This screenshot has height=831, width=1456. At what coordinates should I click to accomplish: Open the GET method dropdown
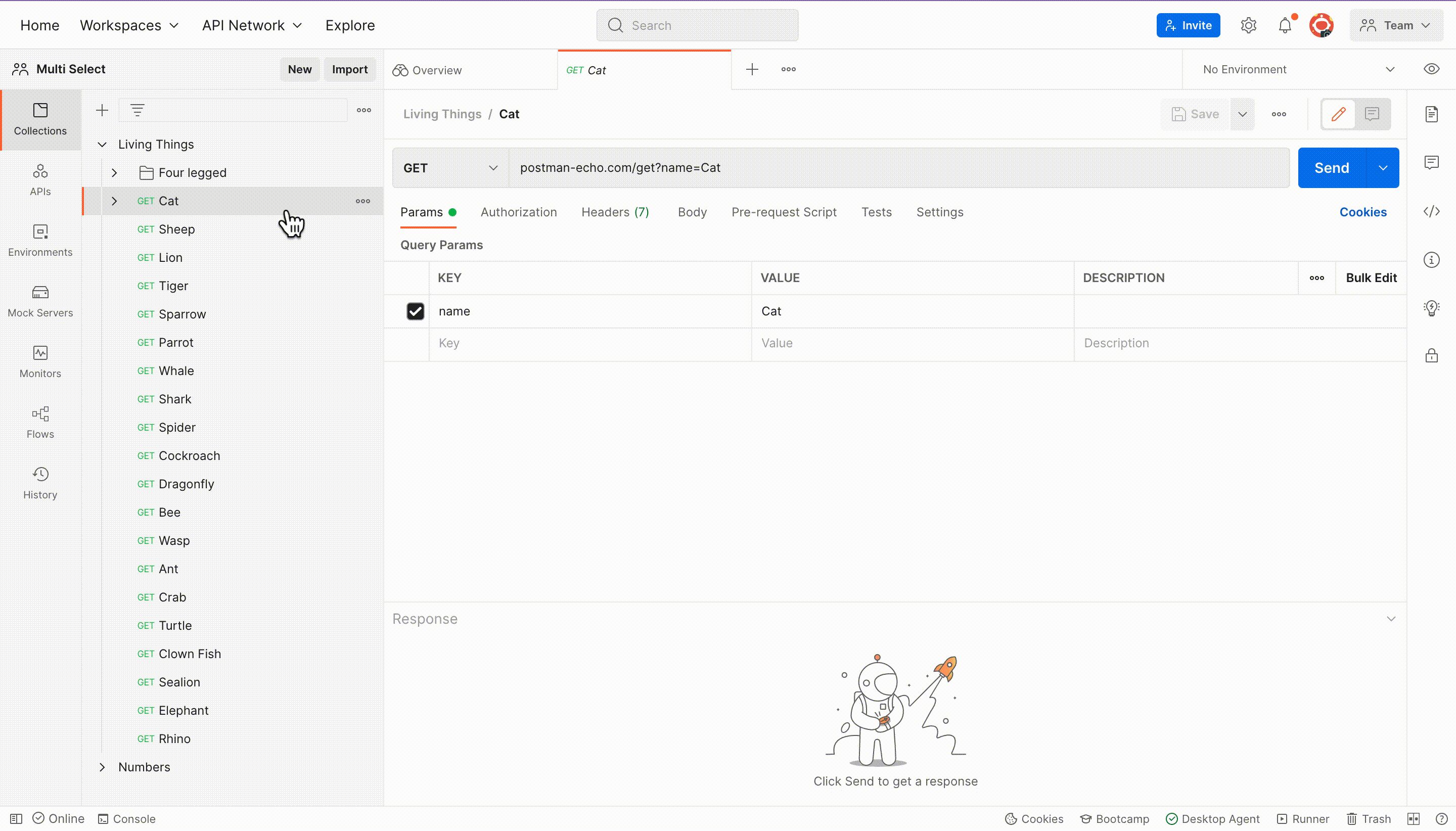[450, 168]
